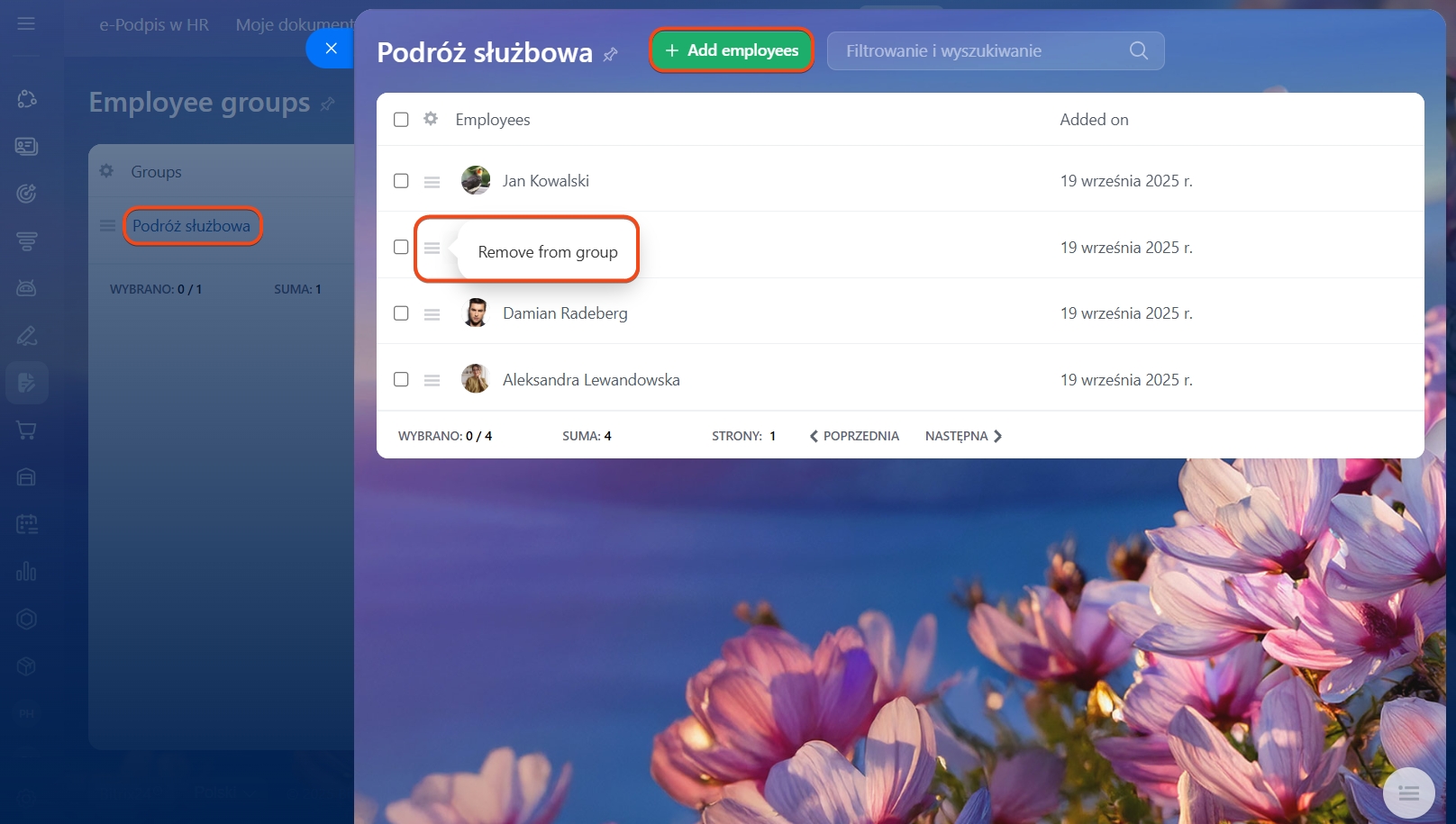Viewport: 1456px width, 824px height.
Task: Click the floating list button at bottom right
Action: [x=1408, y=793]
